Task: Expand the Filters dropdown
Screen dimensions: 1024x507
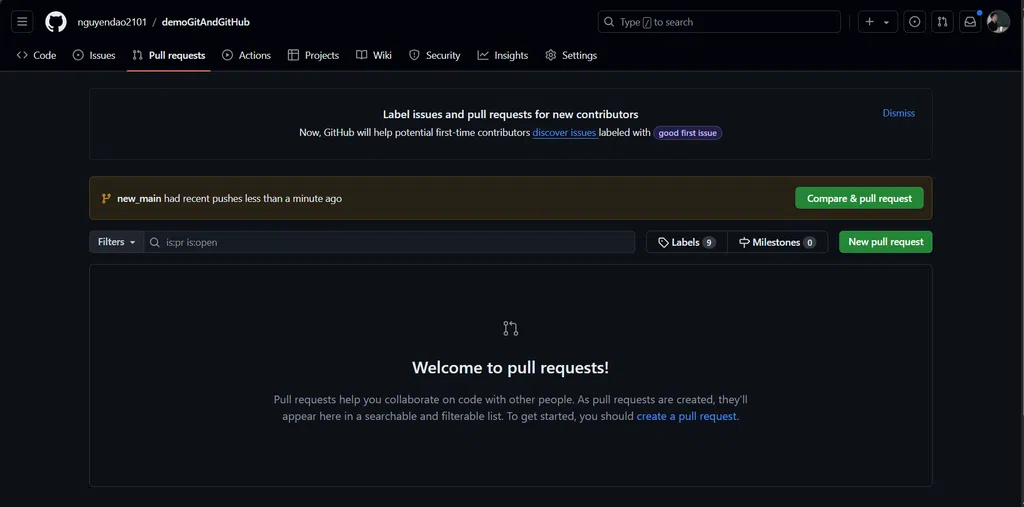Action: point(116,242)
